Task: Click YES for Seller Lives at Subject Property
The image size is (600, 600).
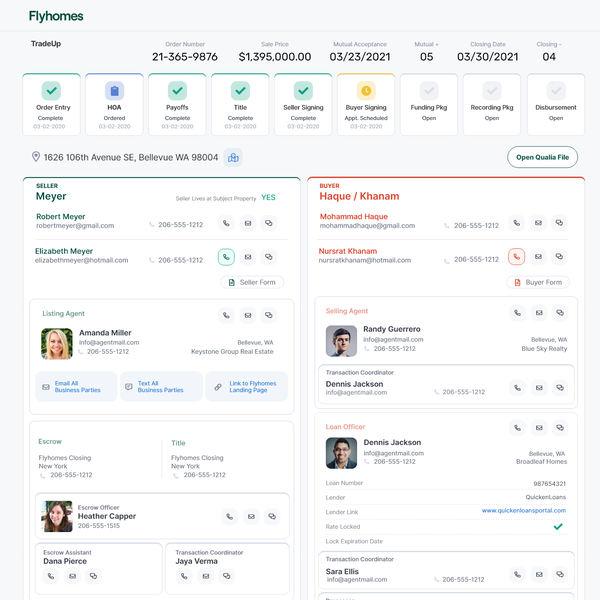Action: pos(268,197)
